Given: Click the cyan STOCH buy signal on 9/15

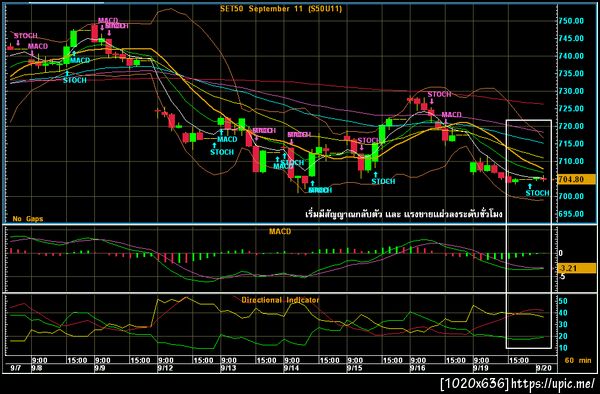Looking at the screenshot, I should pos(383,181).
